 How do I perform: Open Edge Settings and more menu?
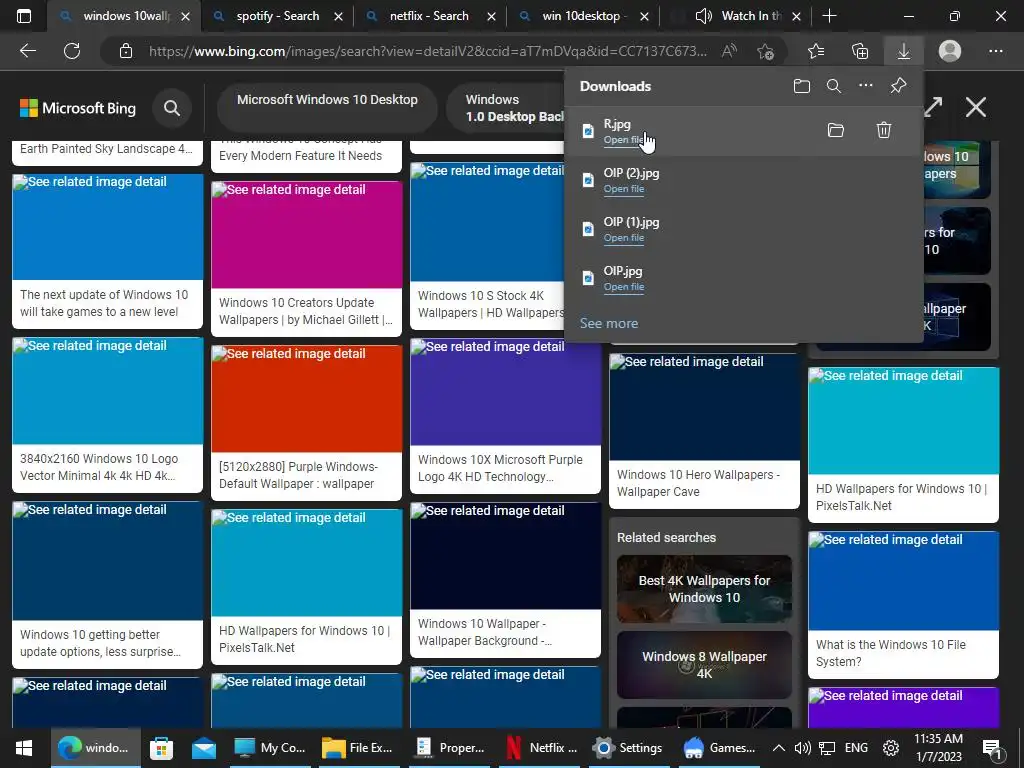(995, 51)
